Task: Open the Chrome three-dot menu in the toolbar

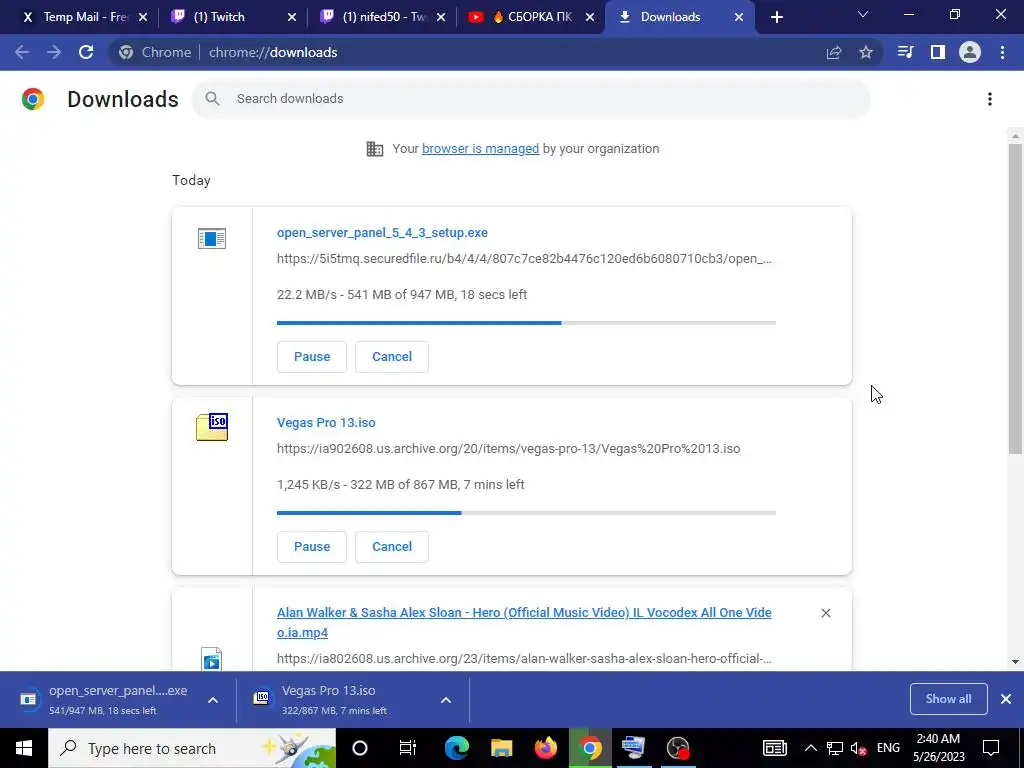Action: point(1002,52)
